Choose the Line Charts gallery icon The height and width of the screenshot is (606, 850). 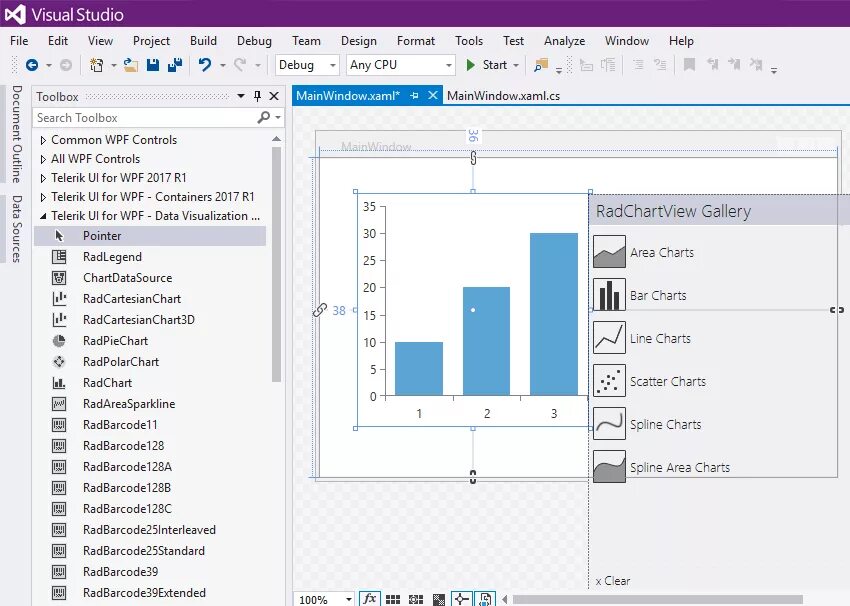609,337
